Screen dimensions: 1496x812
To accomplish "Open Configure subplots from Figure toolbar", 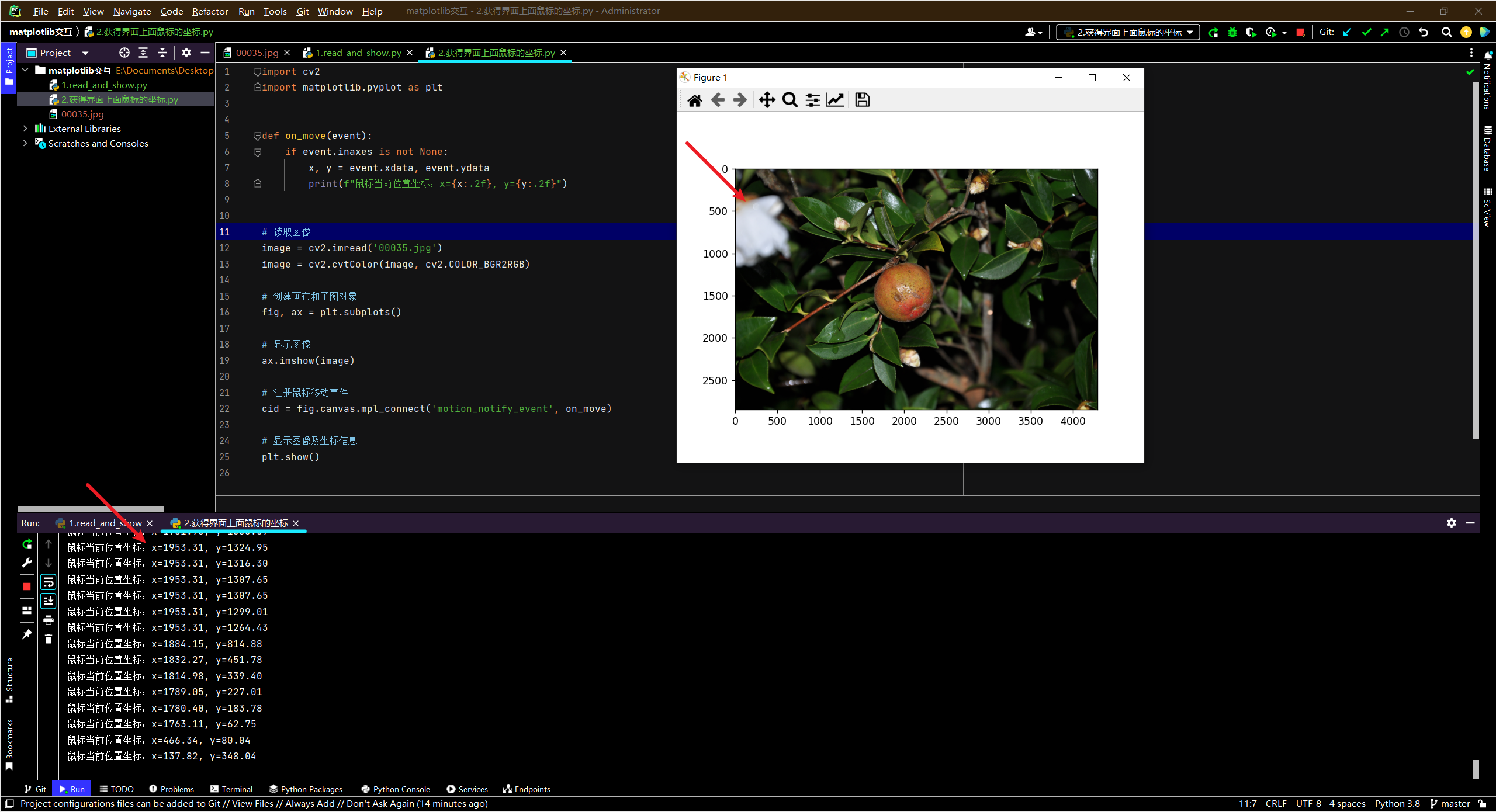I will (x=812, y=100).
